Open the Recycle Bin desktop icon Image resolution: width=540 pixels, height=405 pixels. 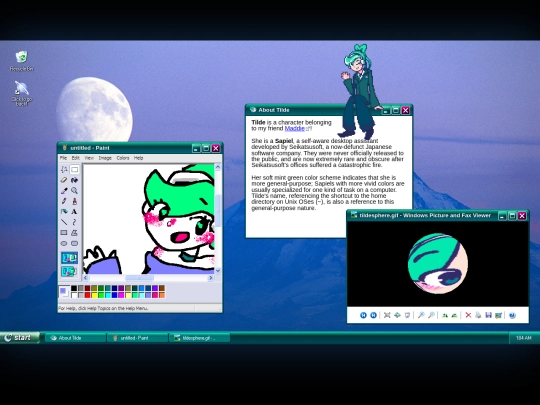tap(21, 61)
